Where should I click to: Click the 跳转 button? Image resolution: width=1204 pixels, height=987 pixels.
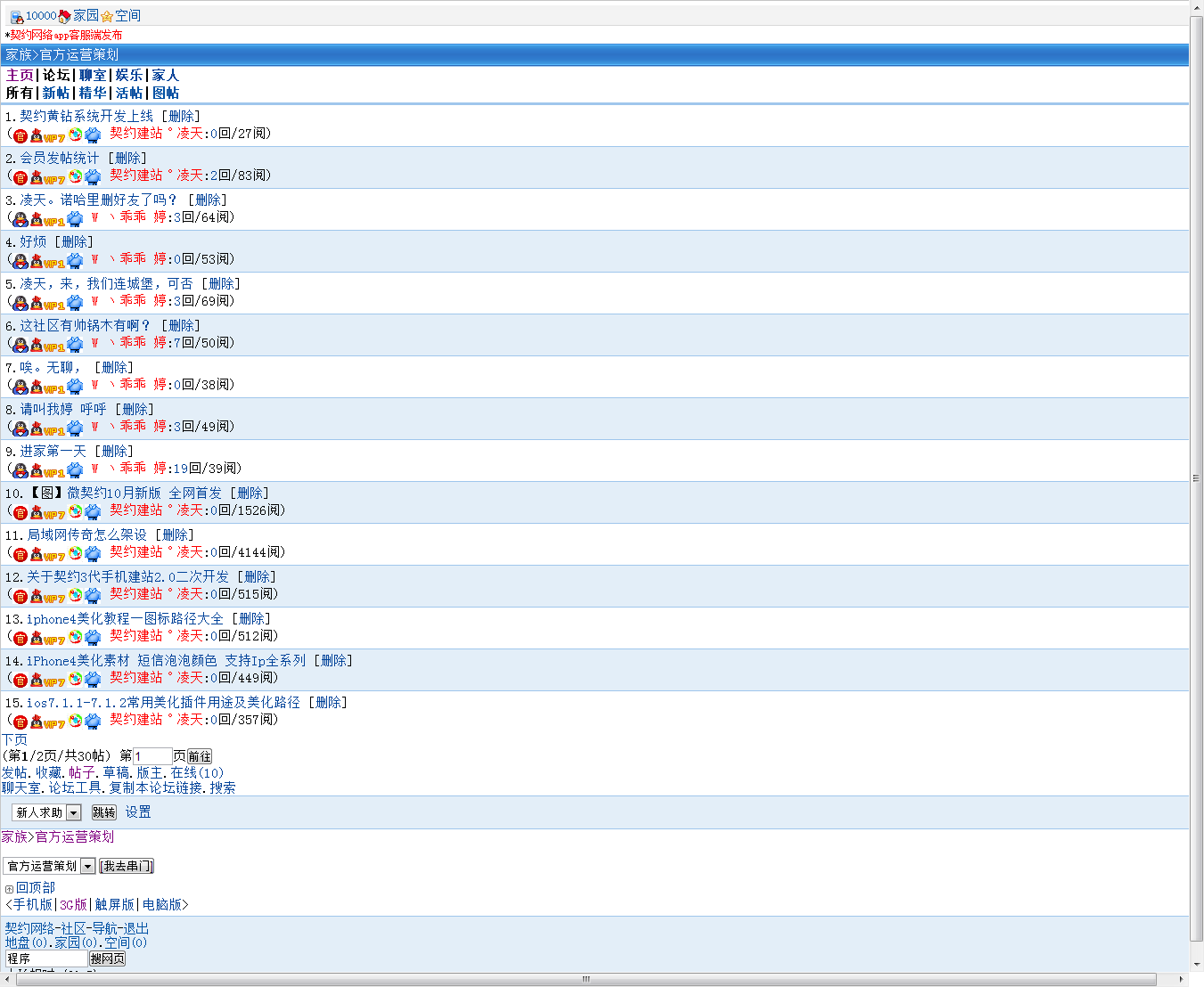coord(104,812)
